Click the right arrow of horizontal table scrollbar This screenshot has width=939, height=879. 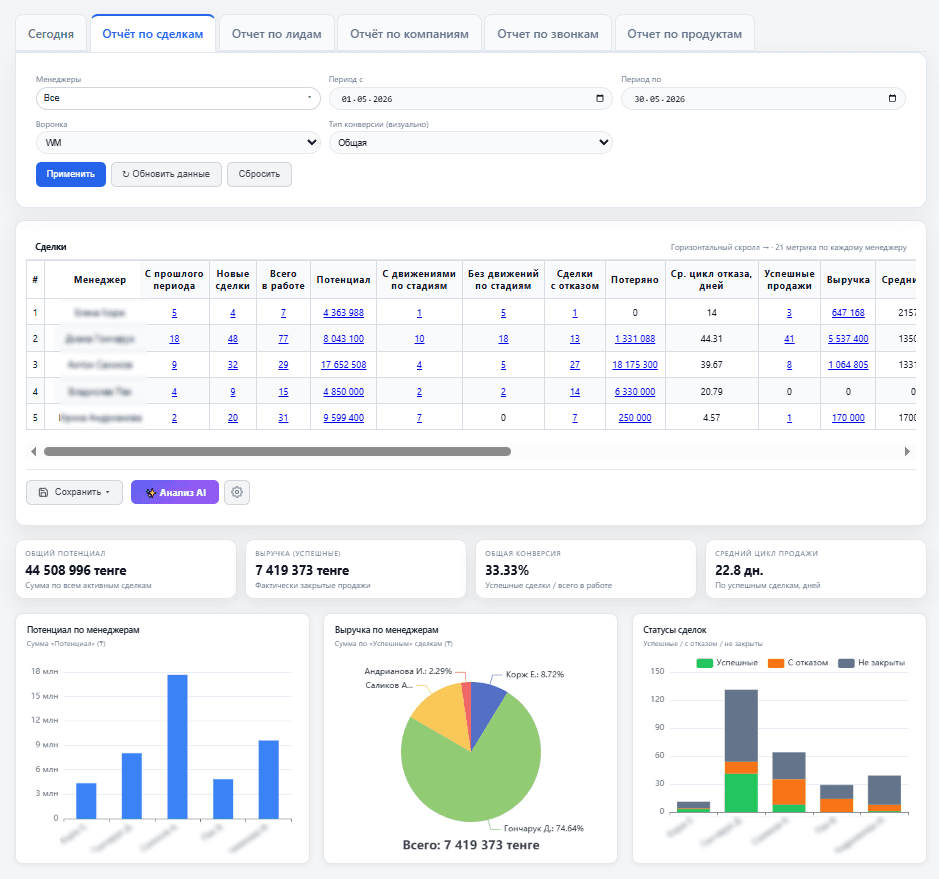(x=907, y=451)
